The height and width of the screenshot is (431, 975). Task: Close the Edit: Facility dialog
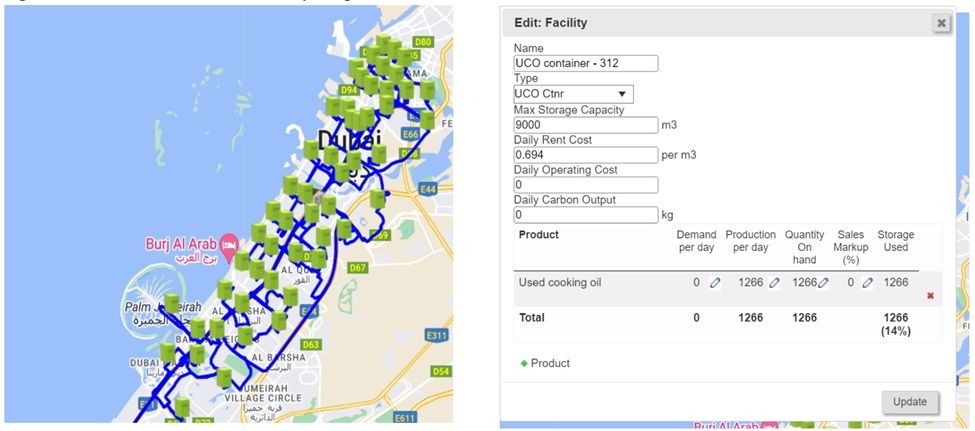click(x=941, y=23)
